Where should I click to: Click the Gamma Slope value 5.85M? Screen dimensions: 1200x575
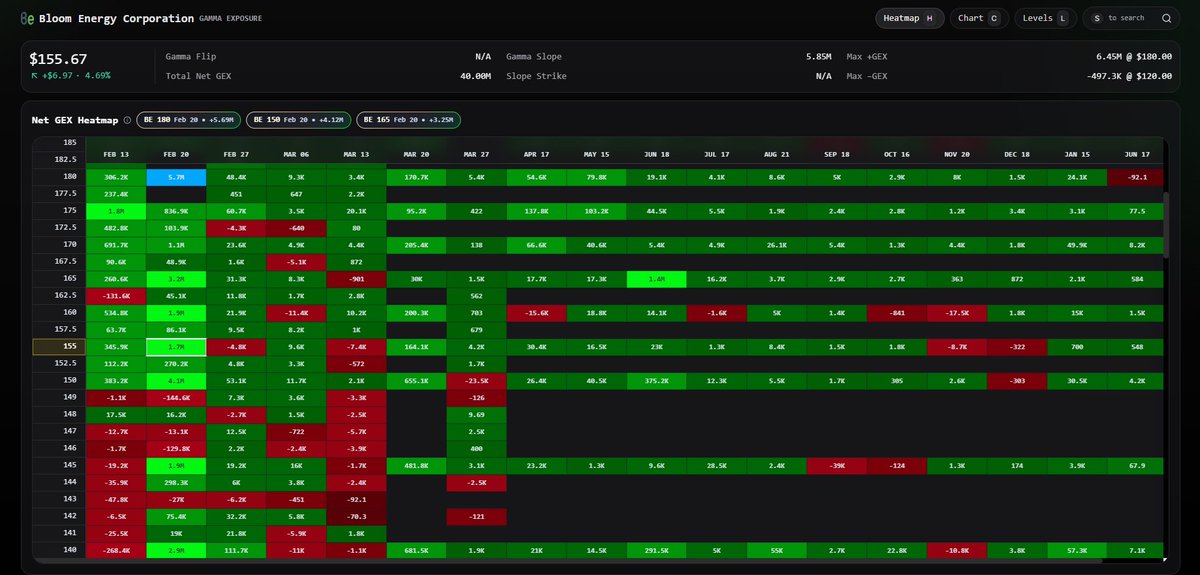pos(818,57)
